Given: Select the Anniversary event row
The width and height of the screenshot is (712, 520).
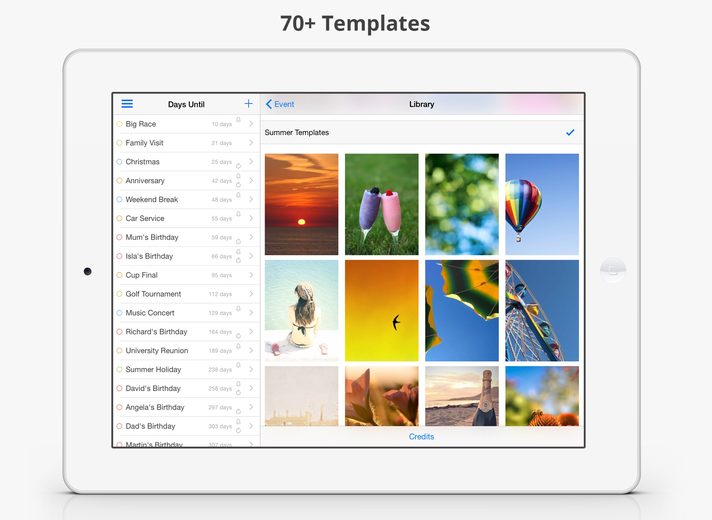Looking at the screenshot, I should pyautogui.click(x=186, y=180).
